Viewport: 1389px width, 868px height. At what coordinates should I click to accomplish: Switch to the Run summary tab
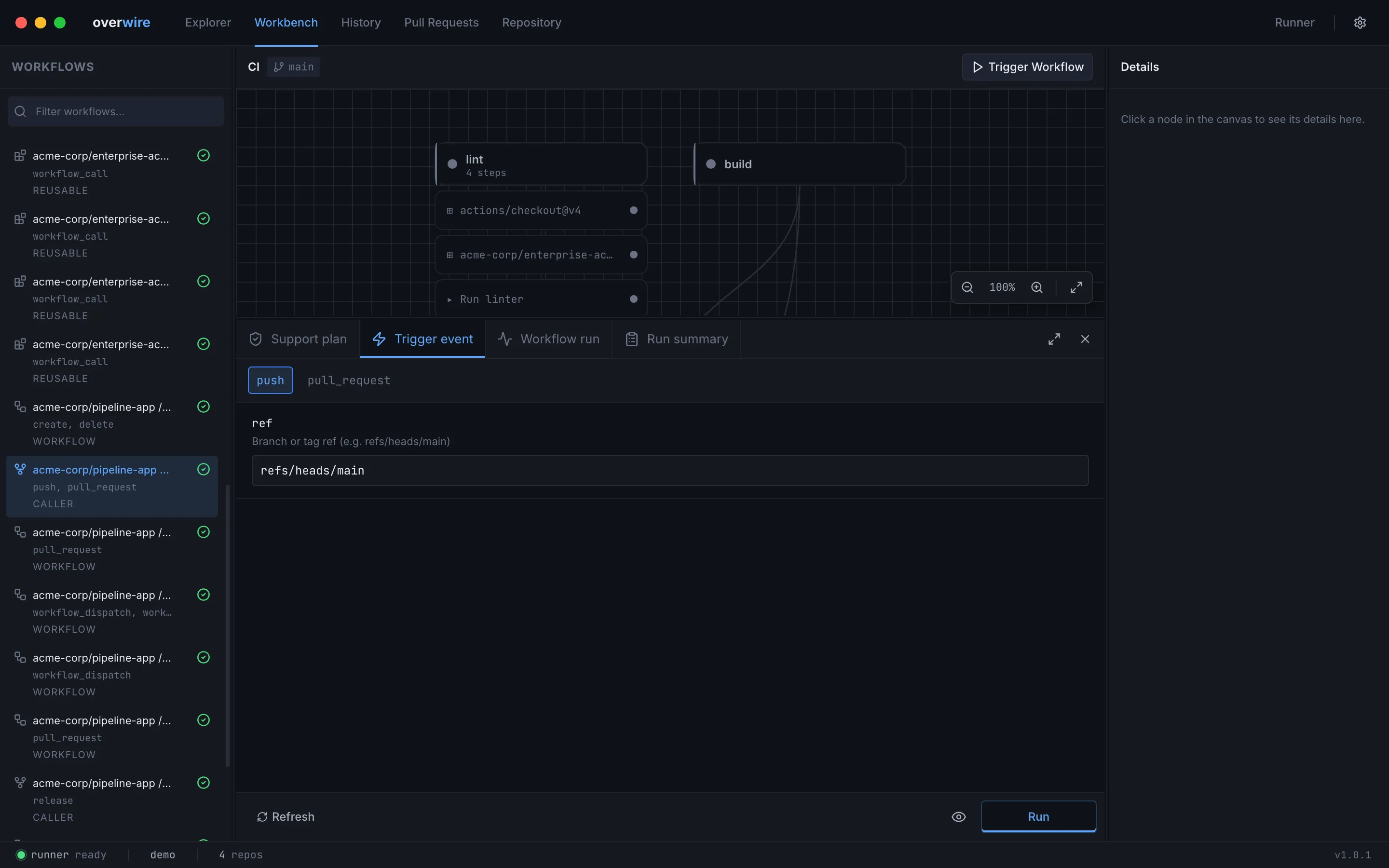click(x=676, y=339)
